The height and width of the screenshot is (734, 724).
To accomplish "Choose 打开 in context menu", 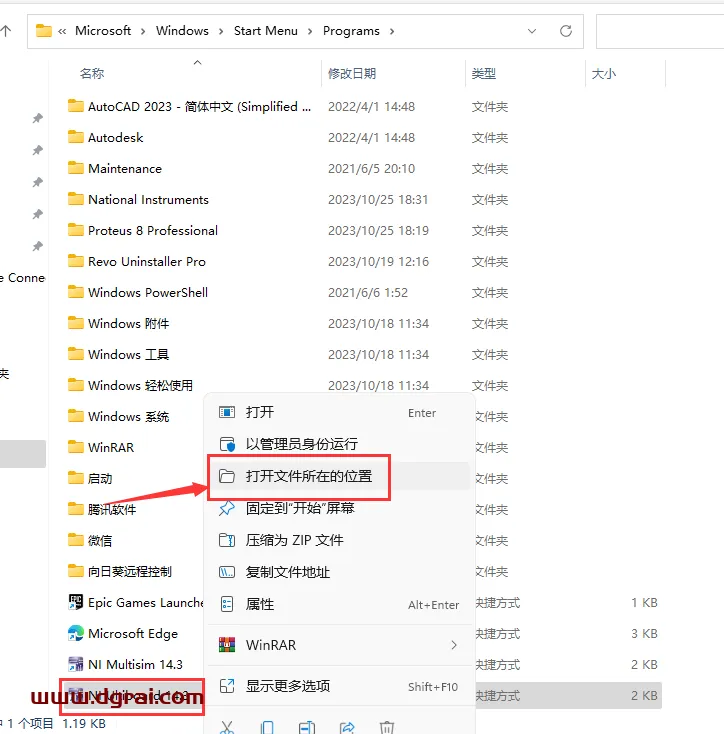I will pyautogui.click(x=339, y=412).
